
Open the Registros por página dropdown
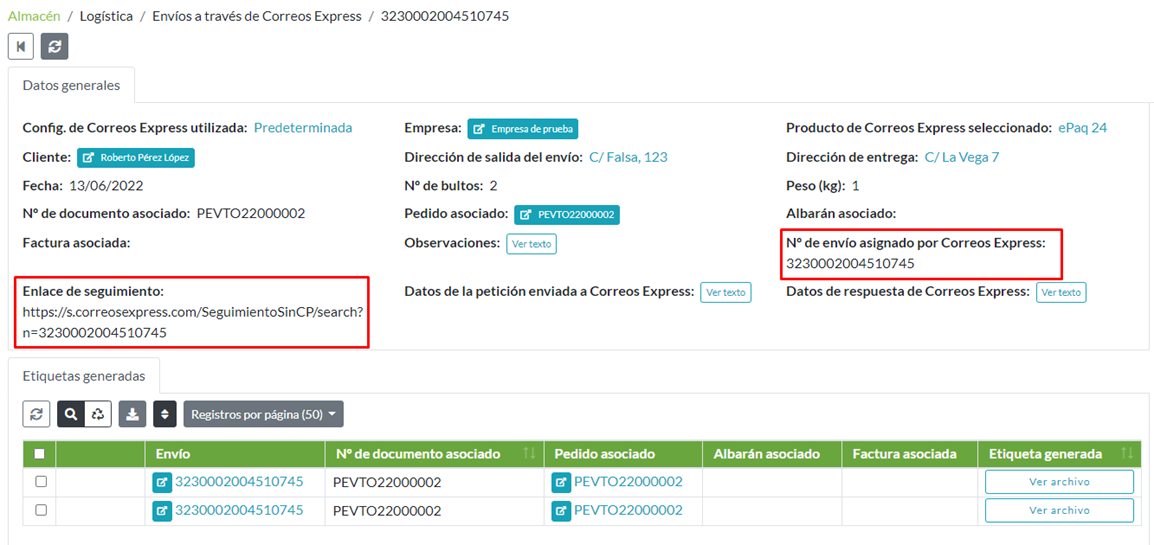click(x=265, y=414)
